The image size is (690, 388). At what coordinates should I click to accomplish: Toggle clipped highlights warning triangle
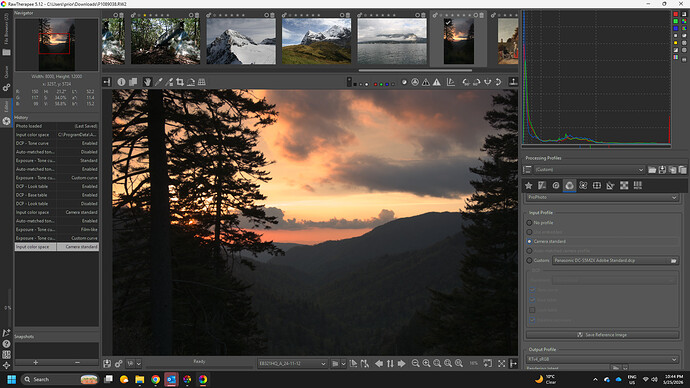[x=437, y=82]
